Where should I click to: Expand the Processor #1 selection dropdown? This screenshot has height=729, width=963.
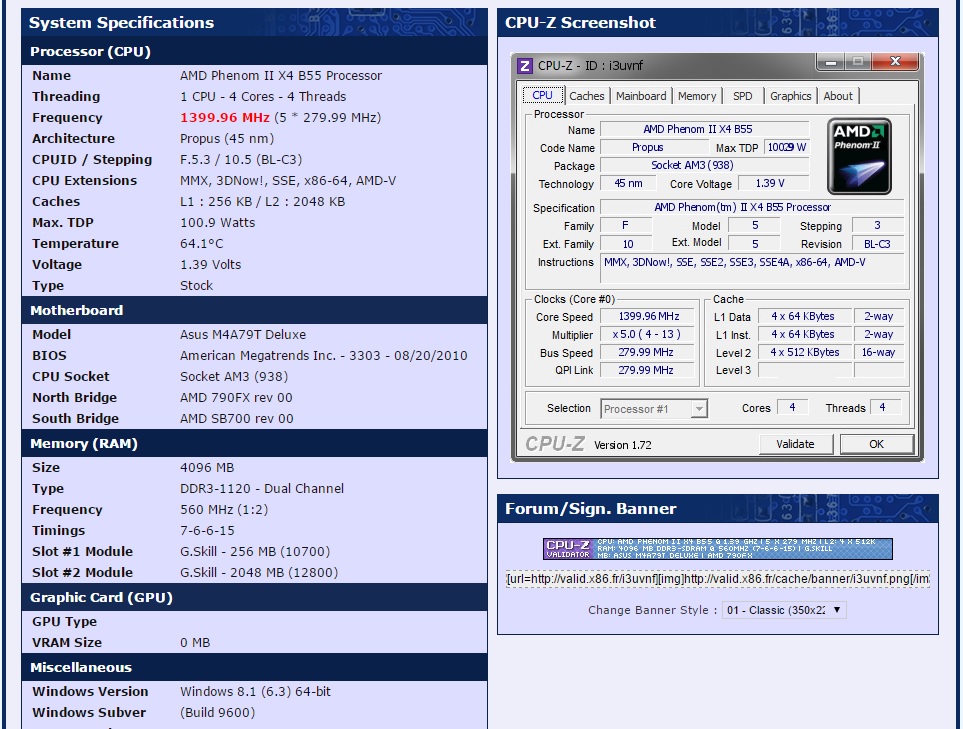(x=653, y=409)
